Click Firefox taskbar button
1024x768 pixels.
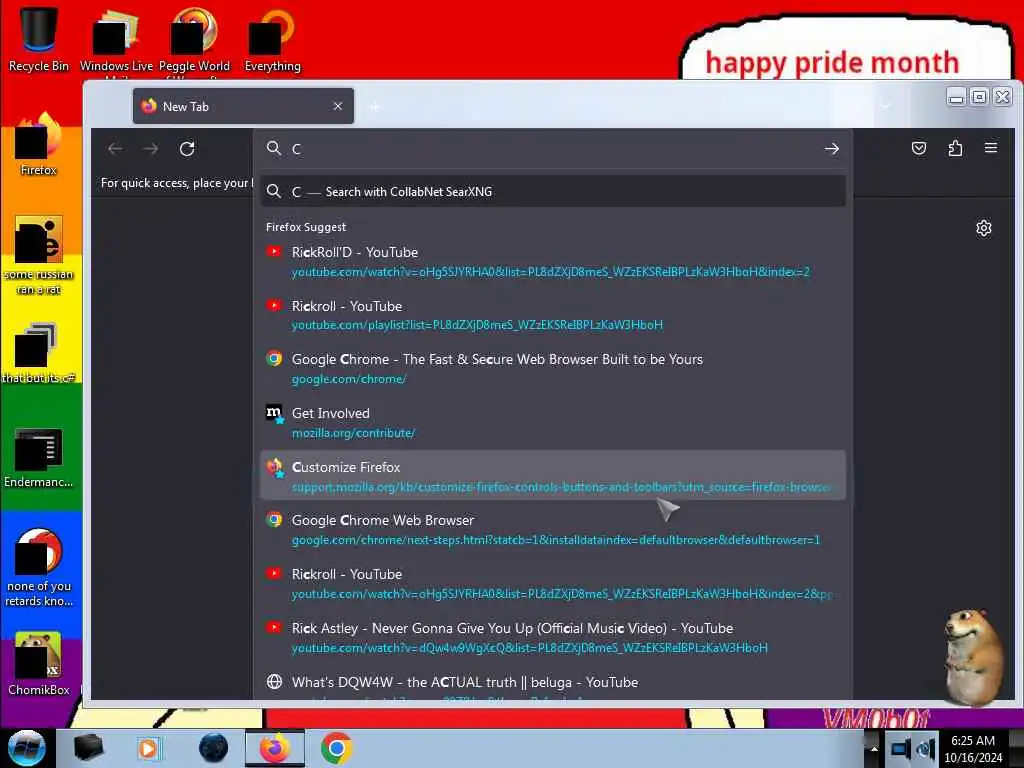274,748
